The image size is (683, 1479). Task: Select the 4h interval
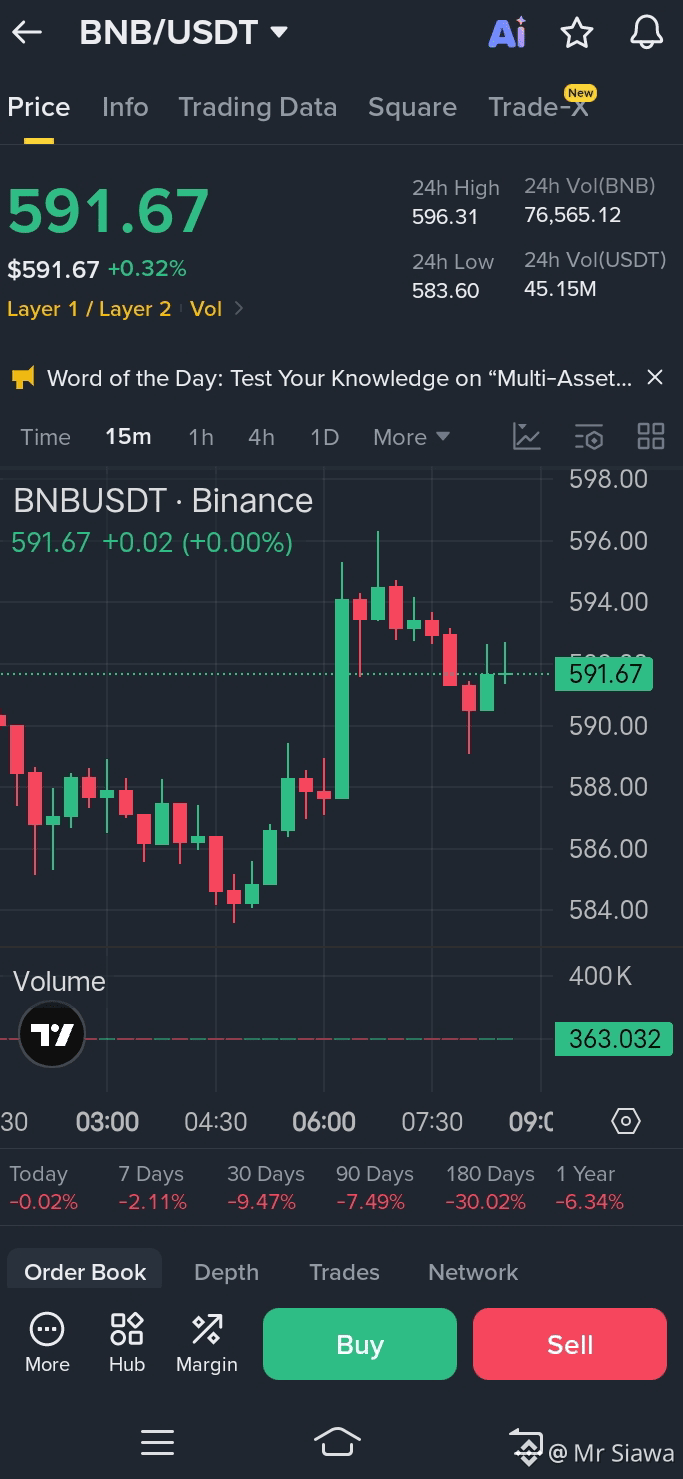coord(261,437)
